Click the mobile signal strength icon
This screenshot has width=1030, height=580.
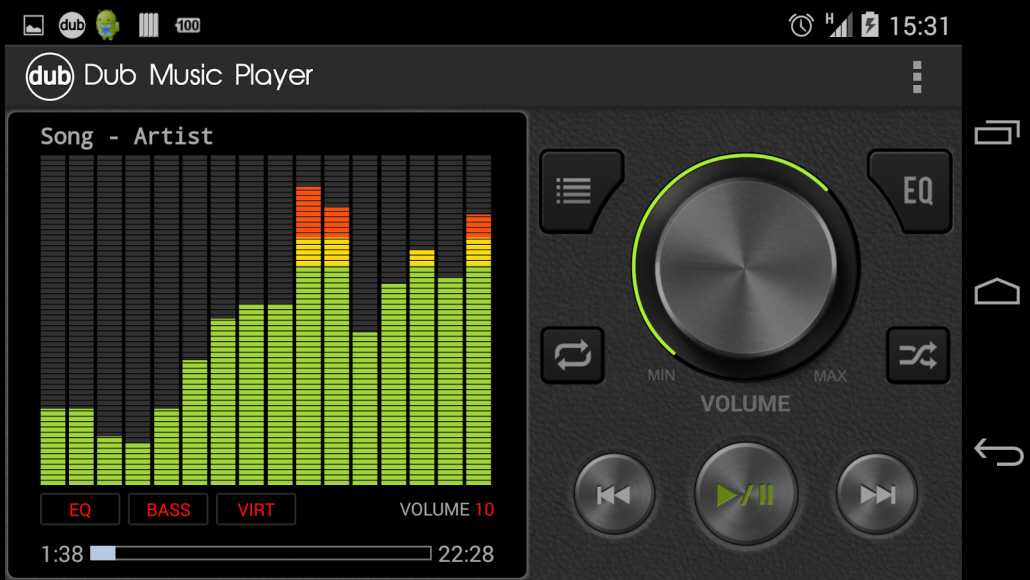click(x=839, y=25)
